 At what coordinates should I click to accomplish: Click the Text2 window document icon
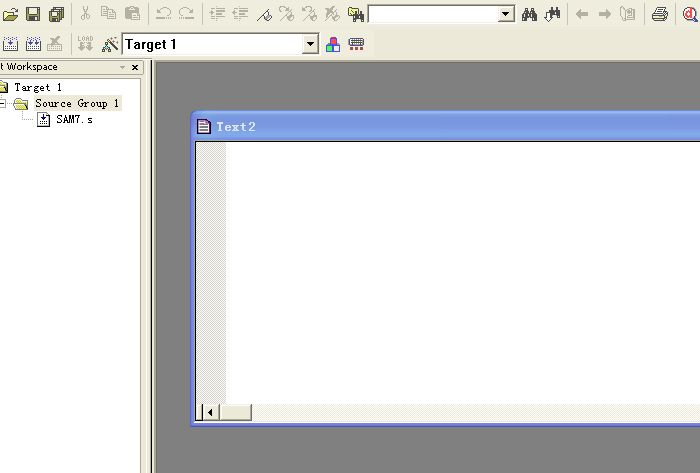tap(204, 127)
